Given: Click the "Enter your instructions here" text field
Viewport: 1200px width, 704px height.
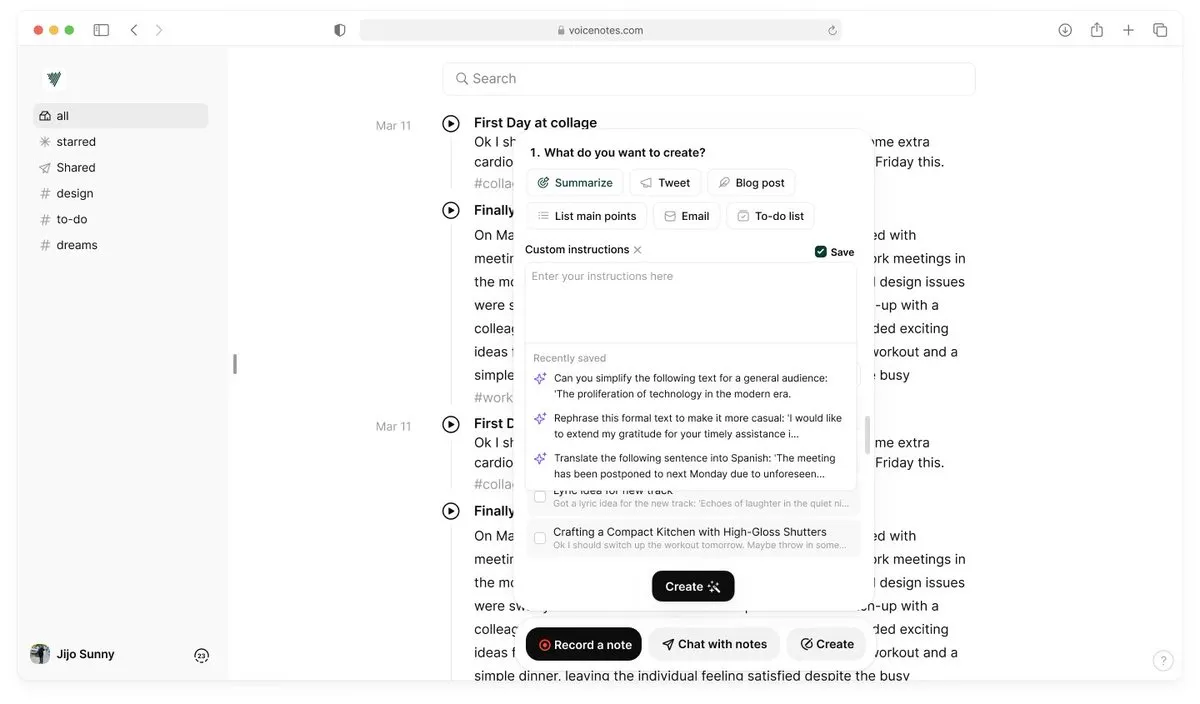Looking at the screenshot, I should [691, 303].
